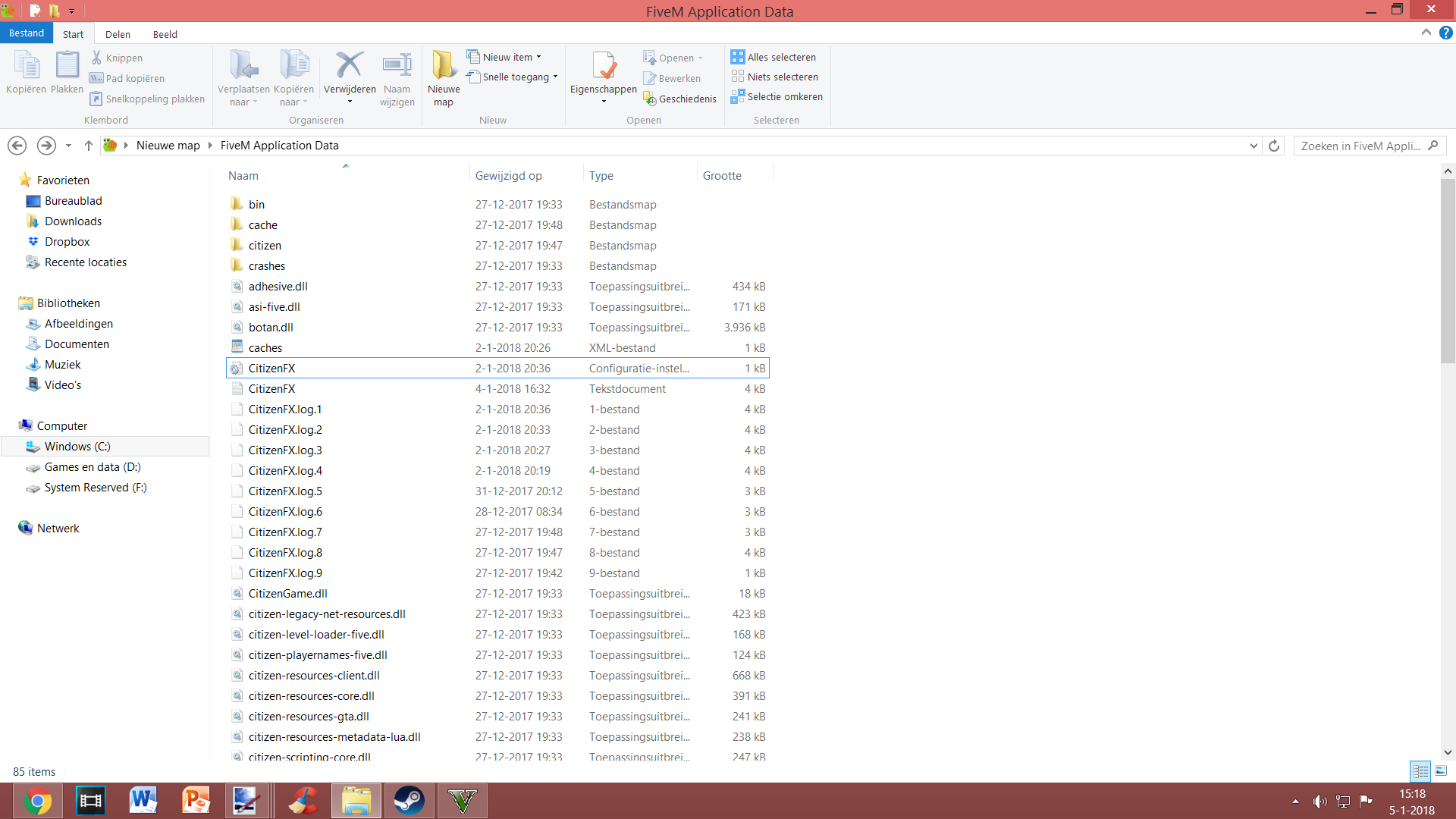Viewport: 1456px width, 819px height.
Task: Click the vertical scrollbar down arrow
Action: (x=1448, y=752)
